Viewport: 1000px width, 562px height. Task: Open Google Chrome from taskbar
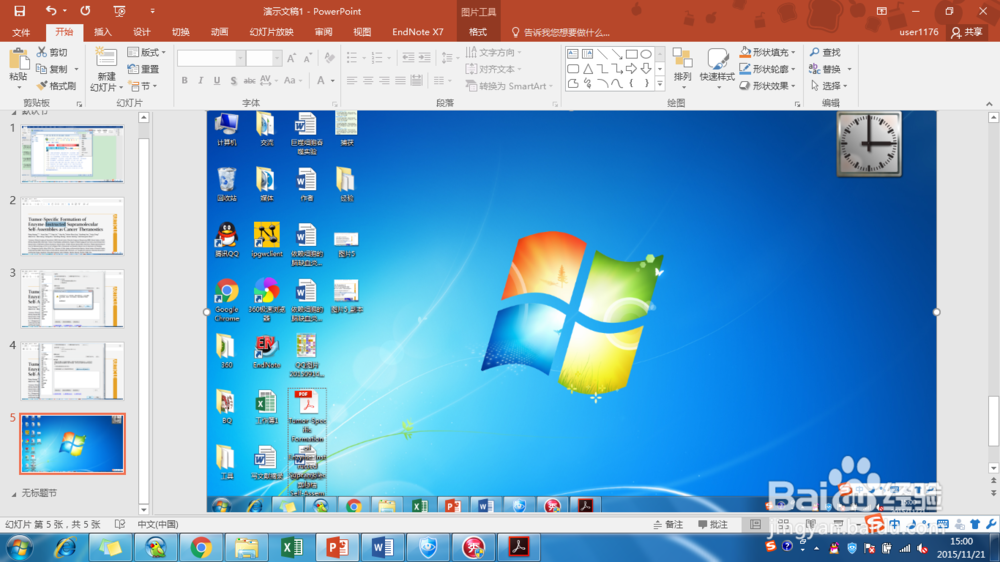point(201,547)
